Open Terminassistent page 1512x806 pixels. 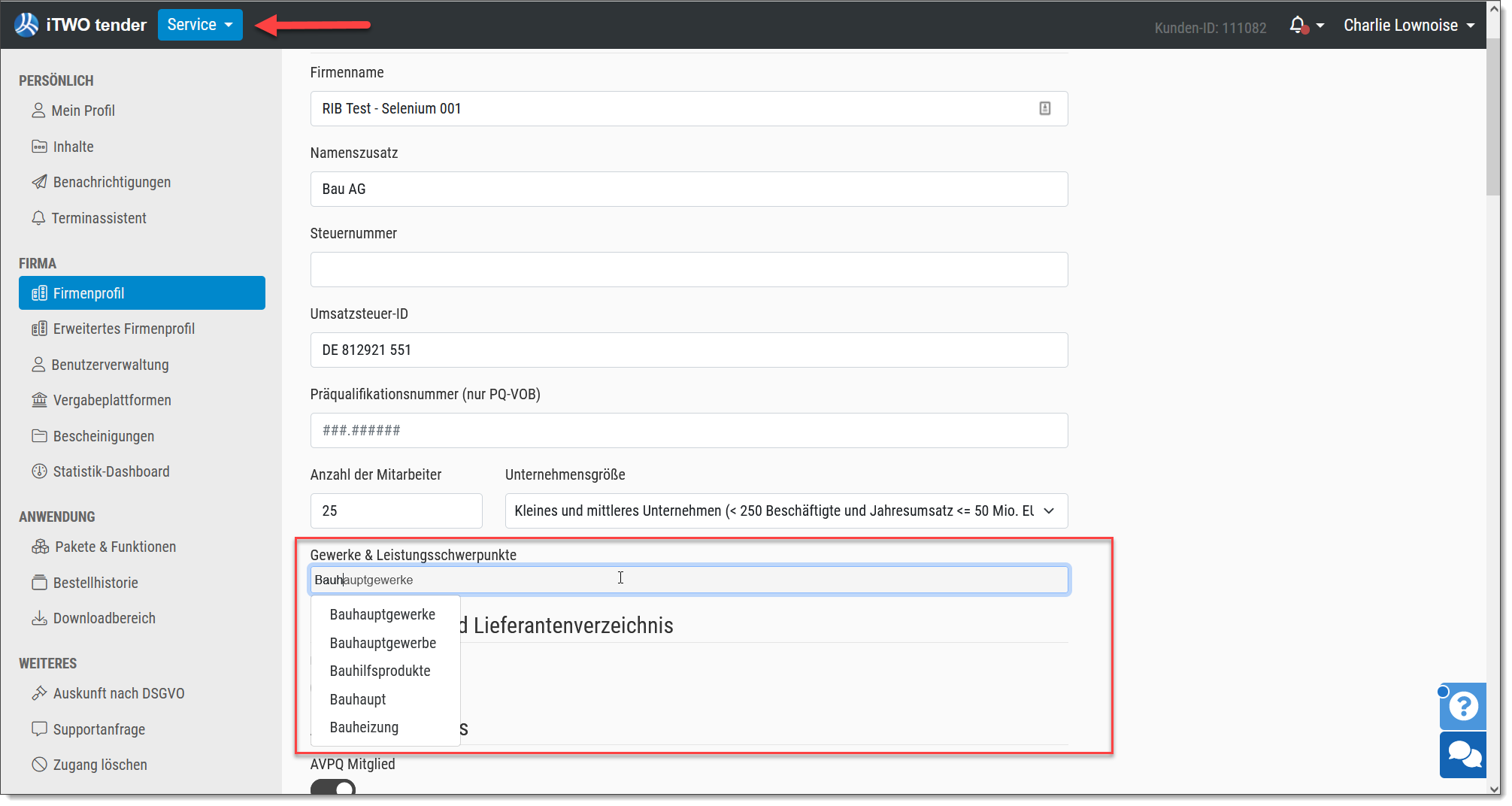[x=89, y=218]
